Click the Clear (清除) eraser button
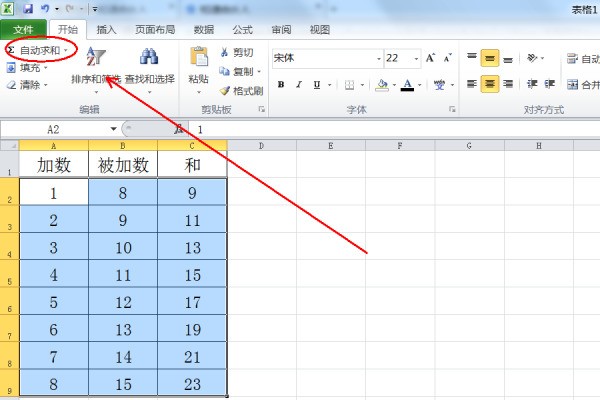 [24, 85]
